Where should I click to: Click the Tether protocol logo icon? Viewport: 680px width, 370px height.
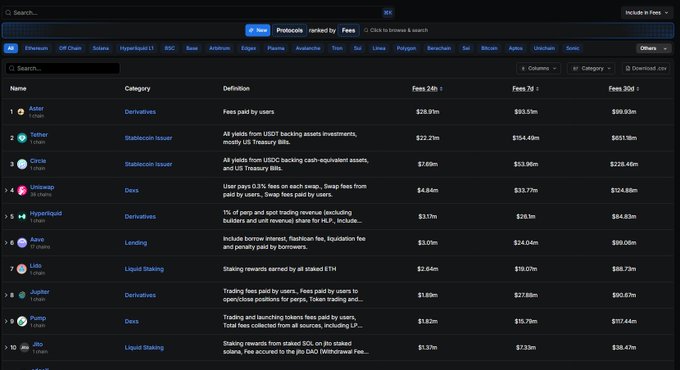point(22,138)
